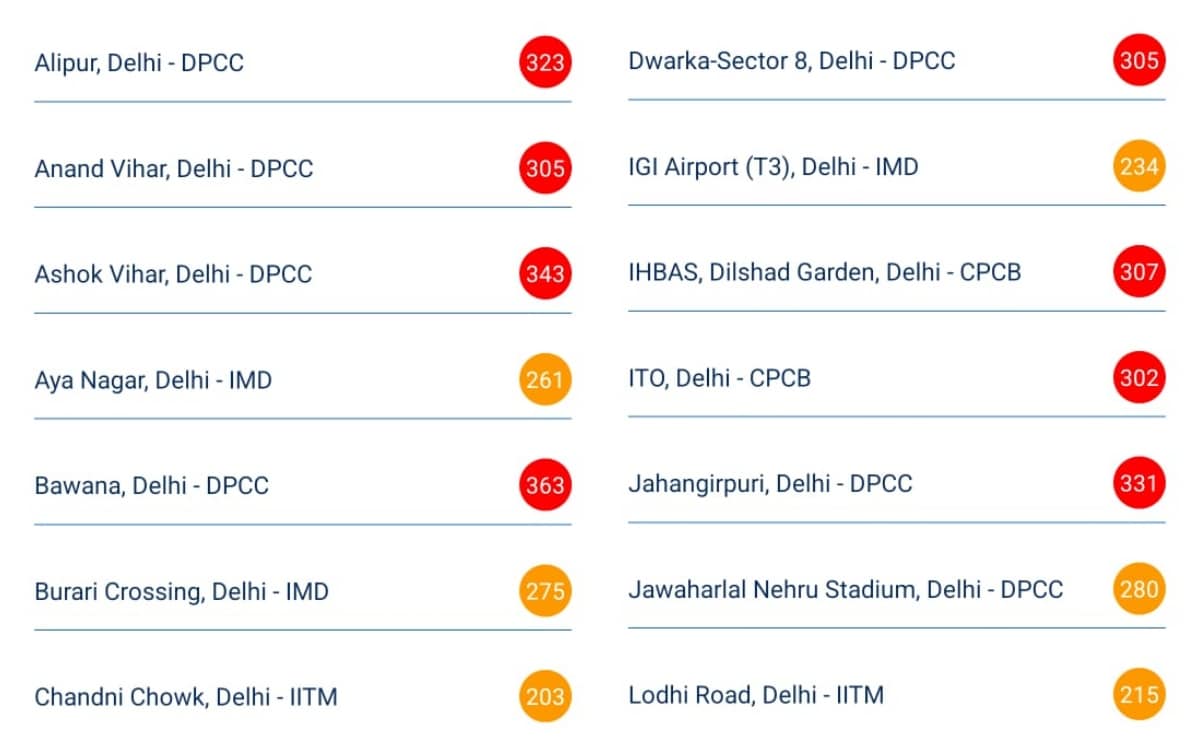This screenshot has width=1200, height=738.
Task: Select Lodhi Road, Delhi - IITM station
Action: 756,695
